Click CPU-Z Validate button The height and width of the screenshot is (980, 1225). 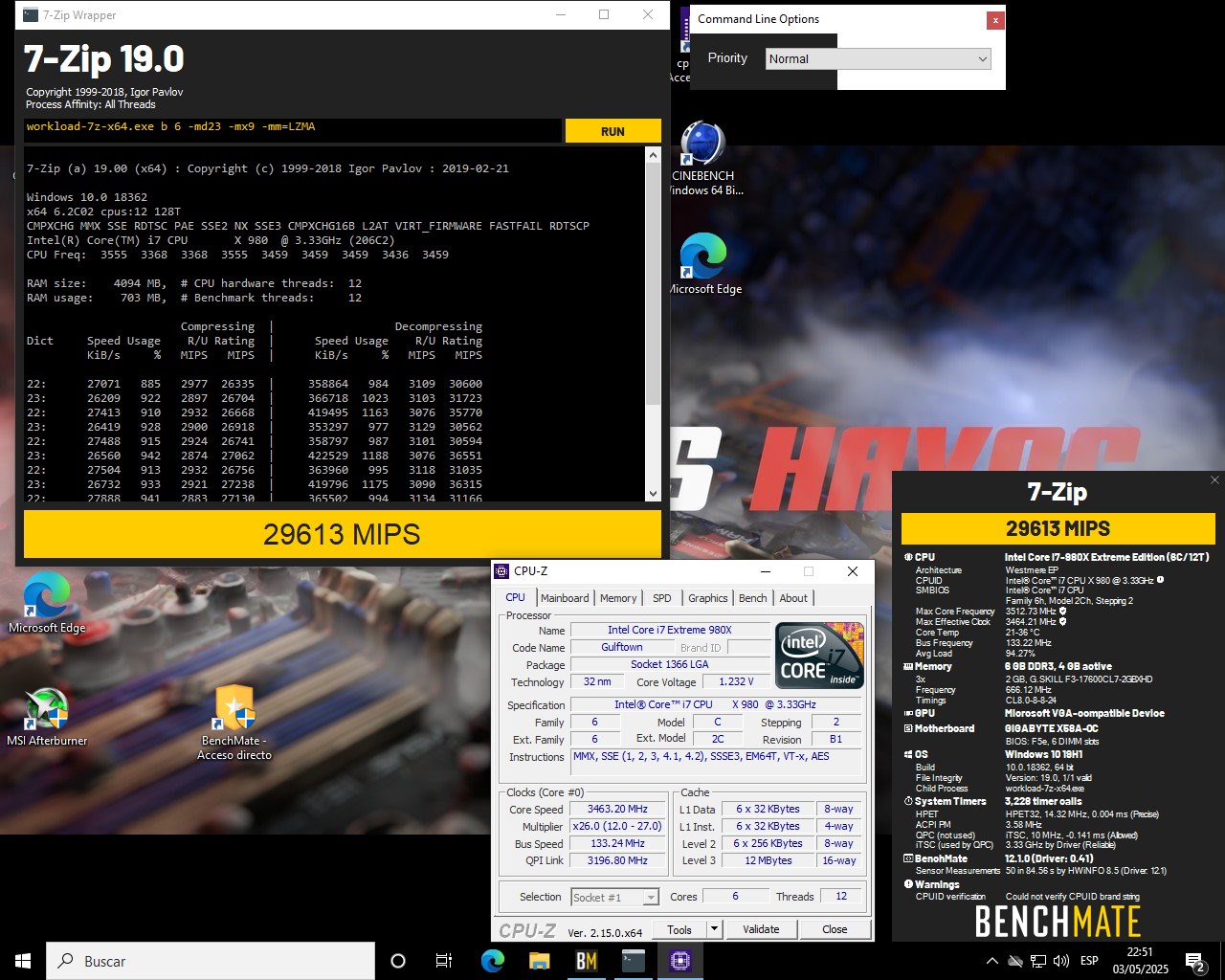click(761, 929)
